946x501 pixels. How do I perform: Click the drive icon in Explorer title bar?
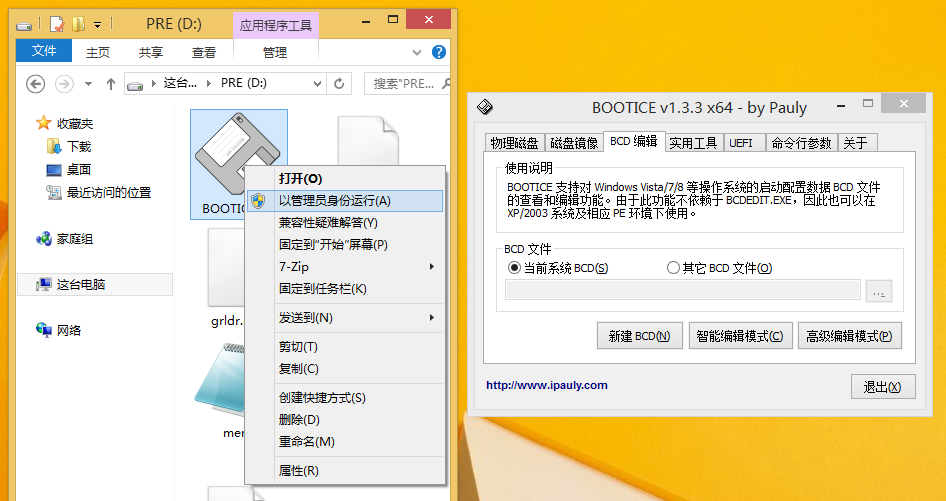click(24, 25)
